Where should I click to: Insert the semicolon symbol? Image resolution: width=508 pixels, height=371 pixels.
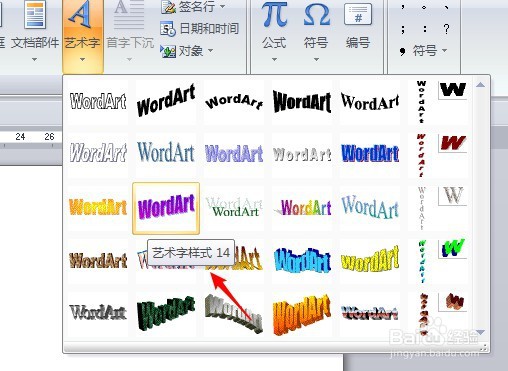coord(403,29)
